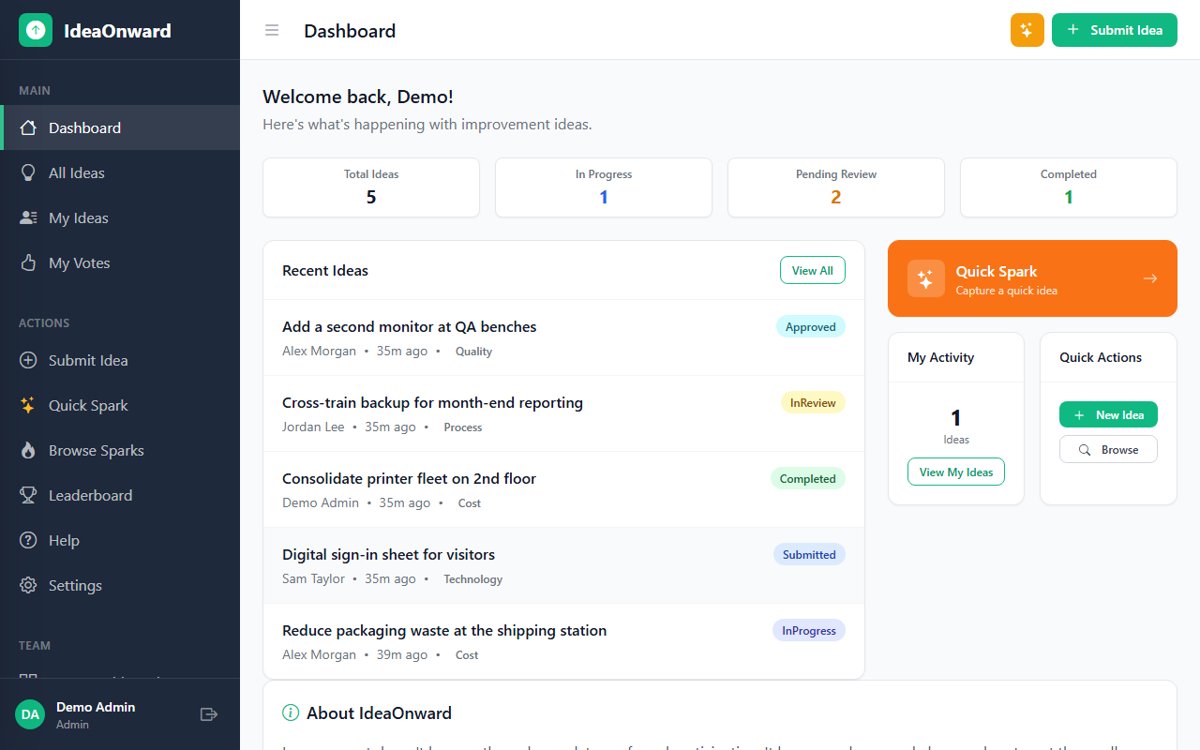Screen dimensions: 1200x750
Task: Click the Jordan Lee author name
Action: pos(313,427)
